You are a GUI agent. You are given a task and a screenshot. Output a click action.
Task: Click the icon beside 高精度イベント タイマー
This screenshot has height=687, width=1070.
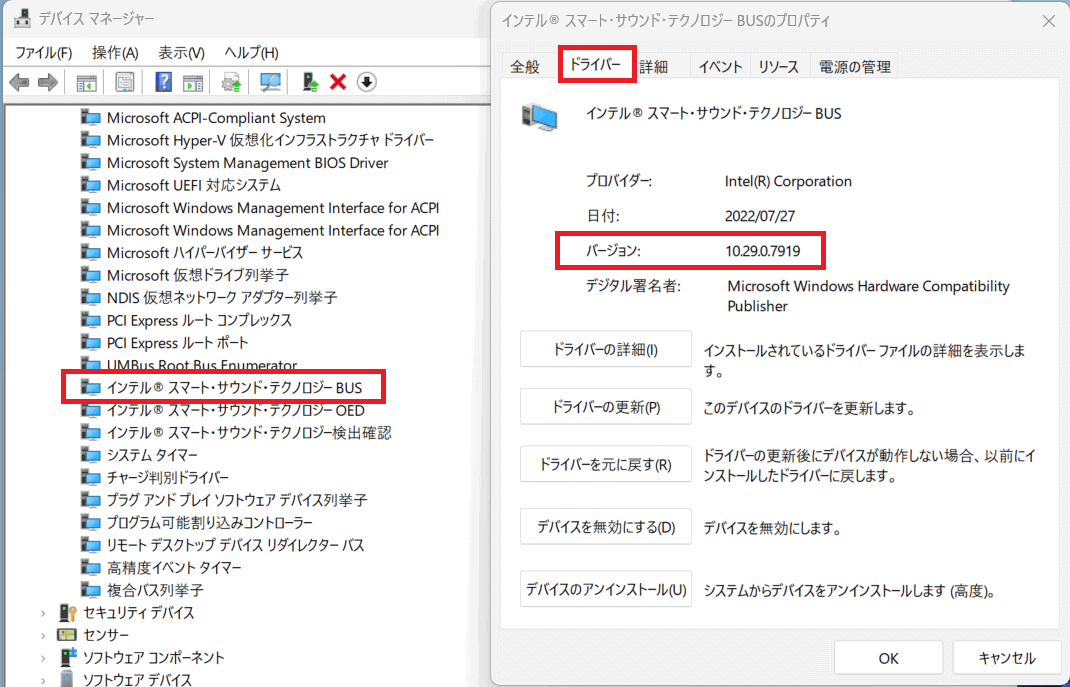click(x=90, y=568)
